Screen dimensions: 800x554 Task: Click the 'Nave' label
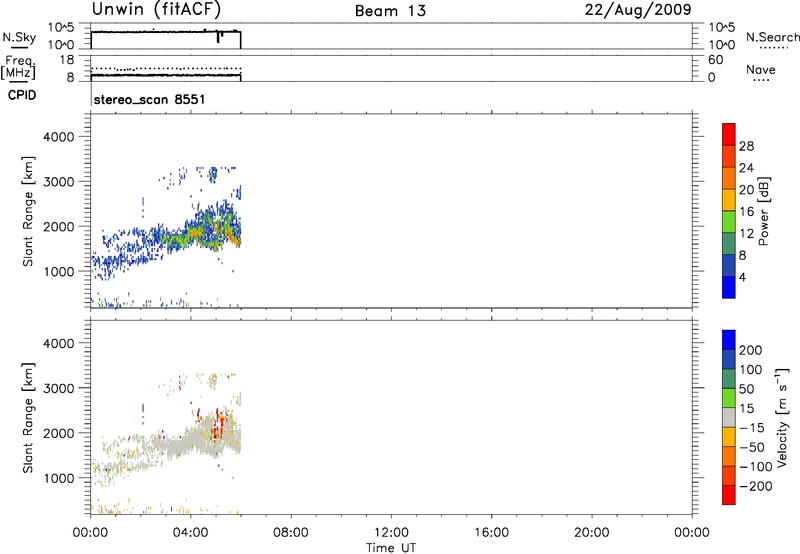click(761, 70)
